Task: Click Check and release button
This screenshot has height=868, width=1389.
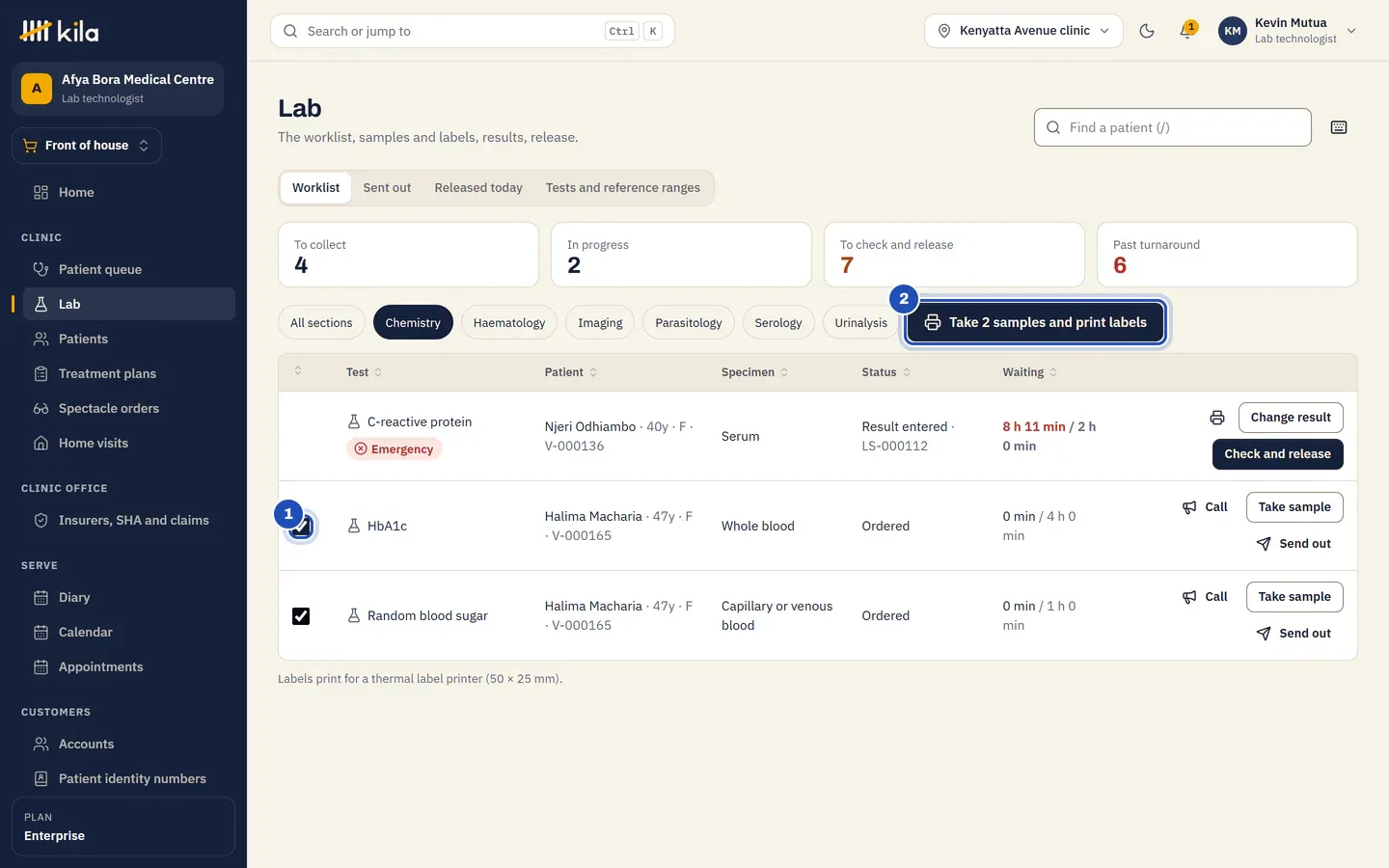Action: 1277,454
